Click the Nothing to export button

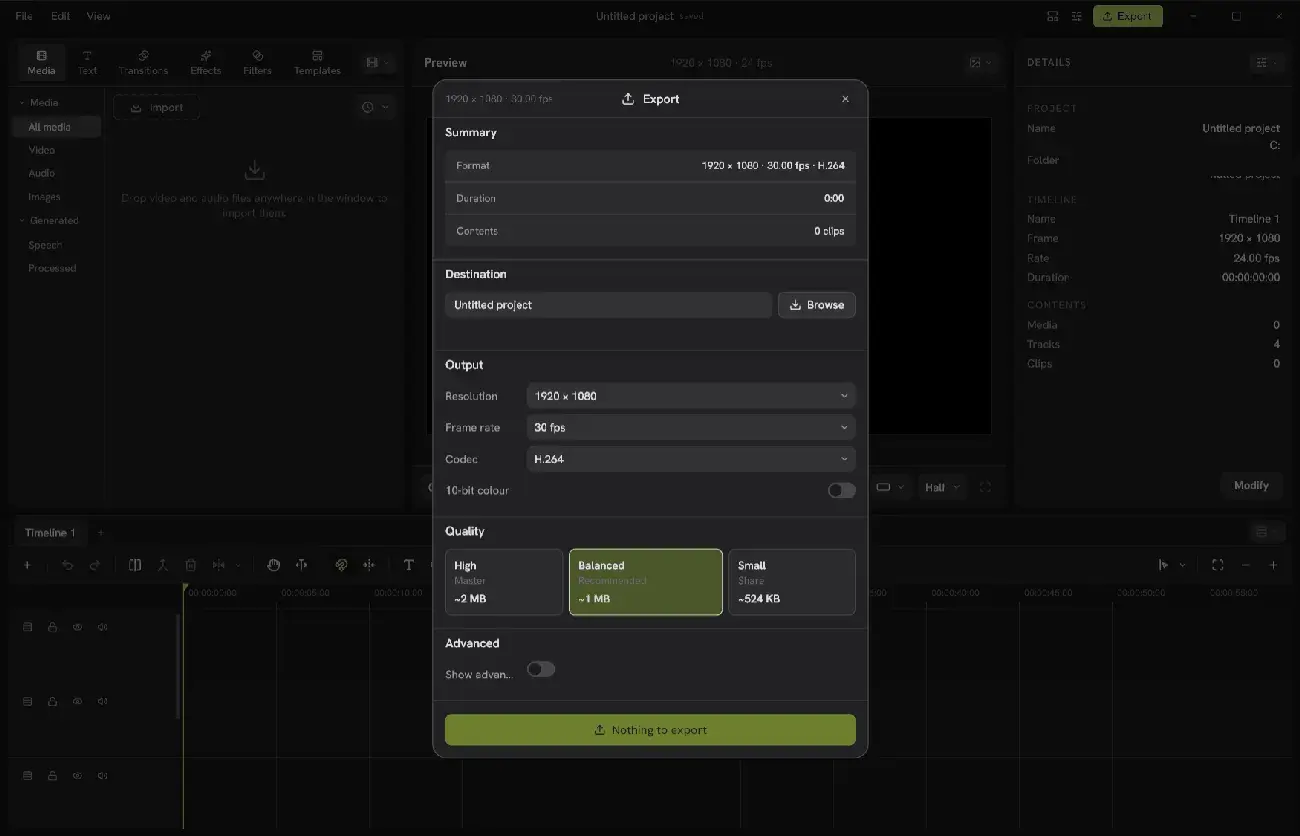coord(650,730)
